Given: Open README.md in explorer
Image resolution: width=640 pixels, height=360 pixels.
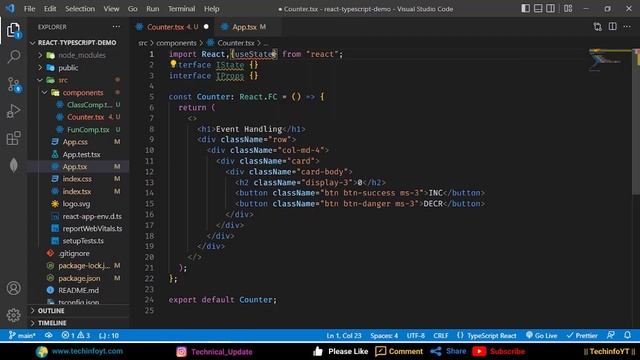Looking at the screenshot, I should coord(78,290).
